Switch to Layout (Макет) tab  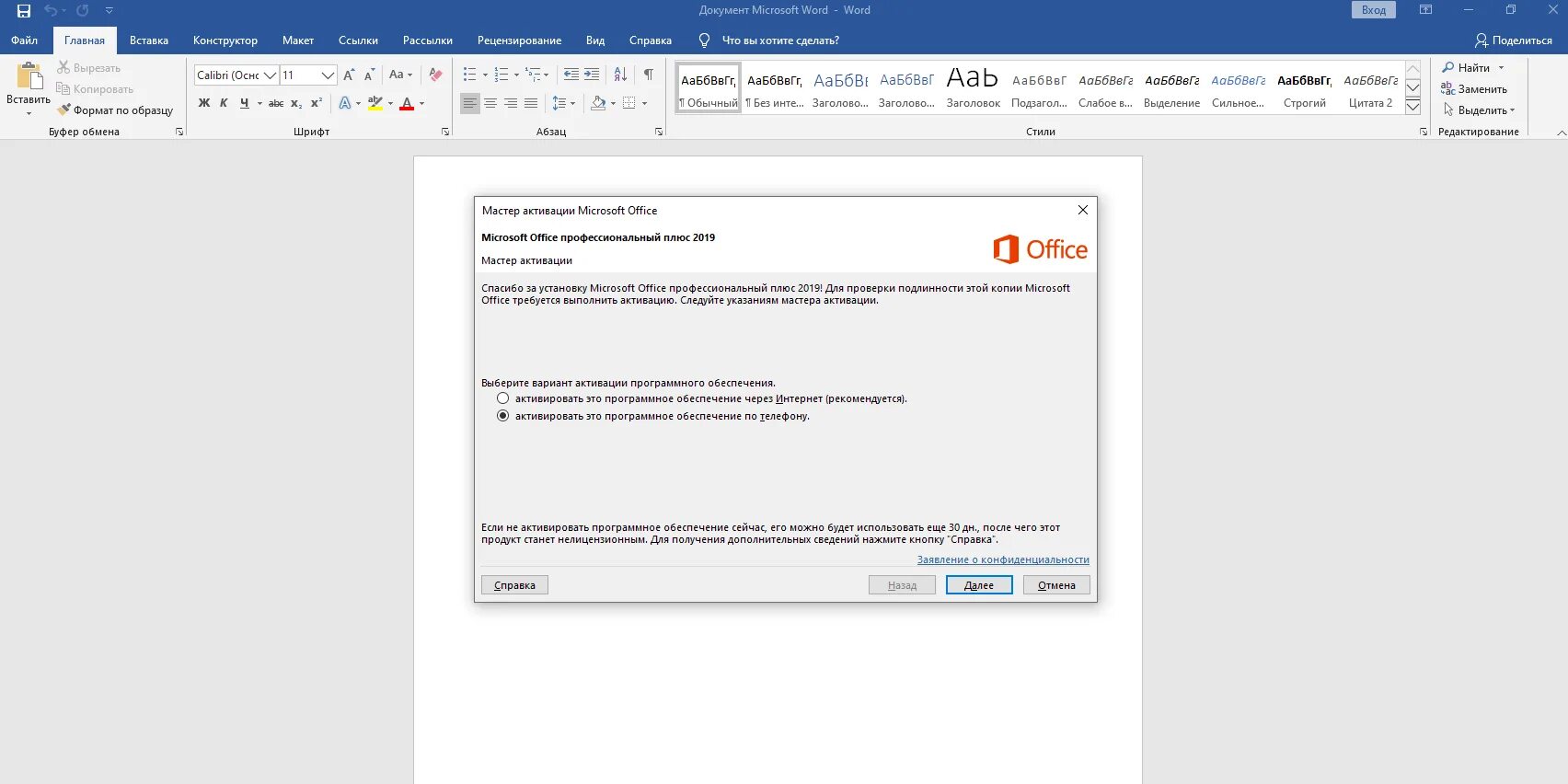298,40
